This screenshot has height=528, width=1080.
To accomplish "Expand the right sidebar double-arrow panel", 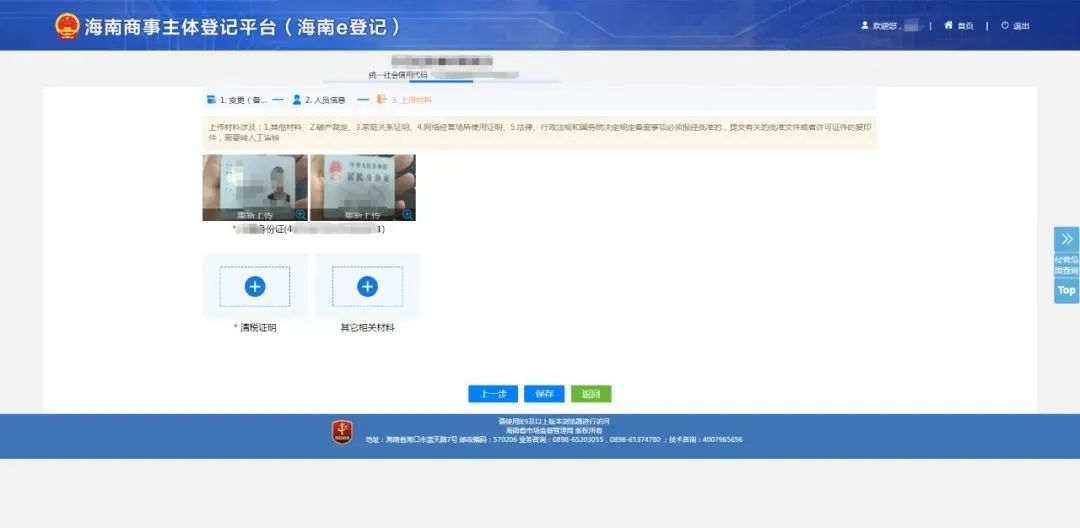I will click(x=1066, y=239).
